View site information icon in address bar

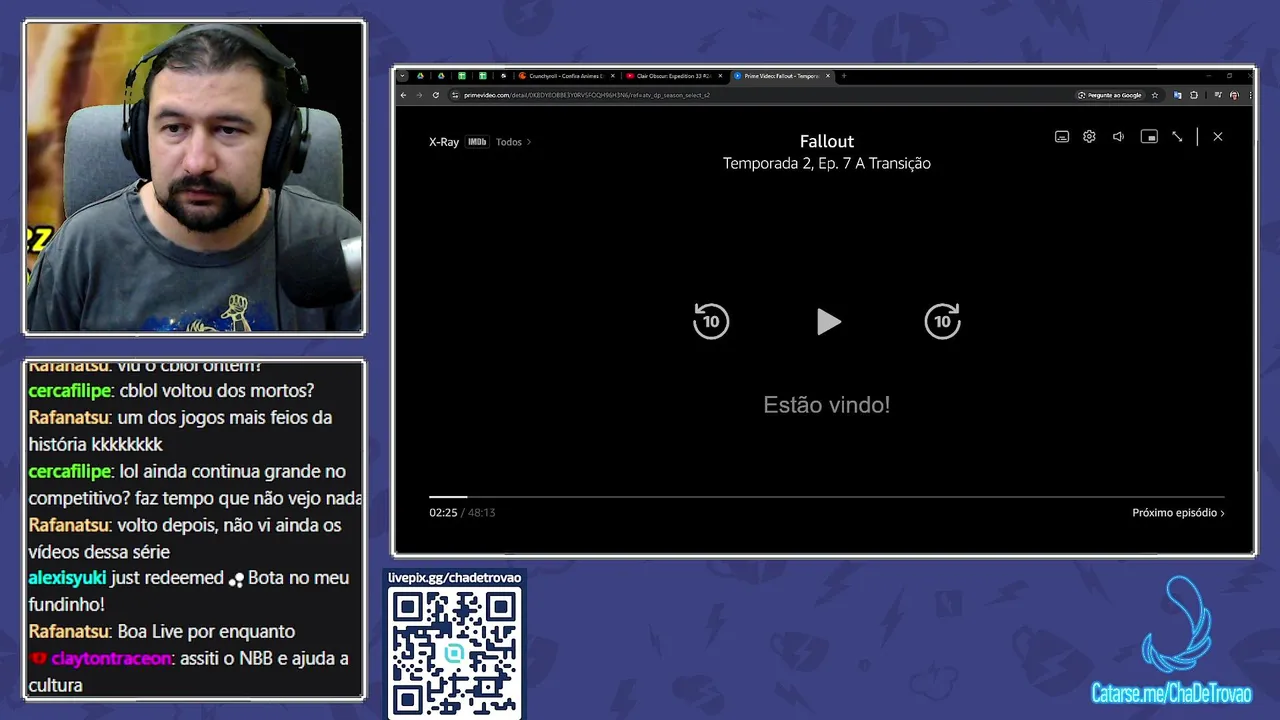(455, 95)
